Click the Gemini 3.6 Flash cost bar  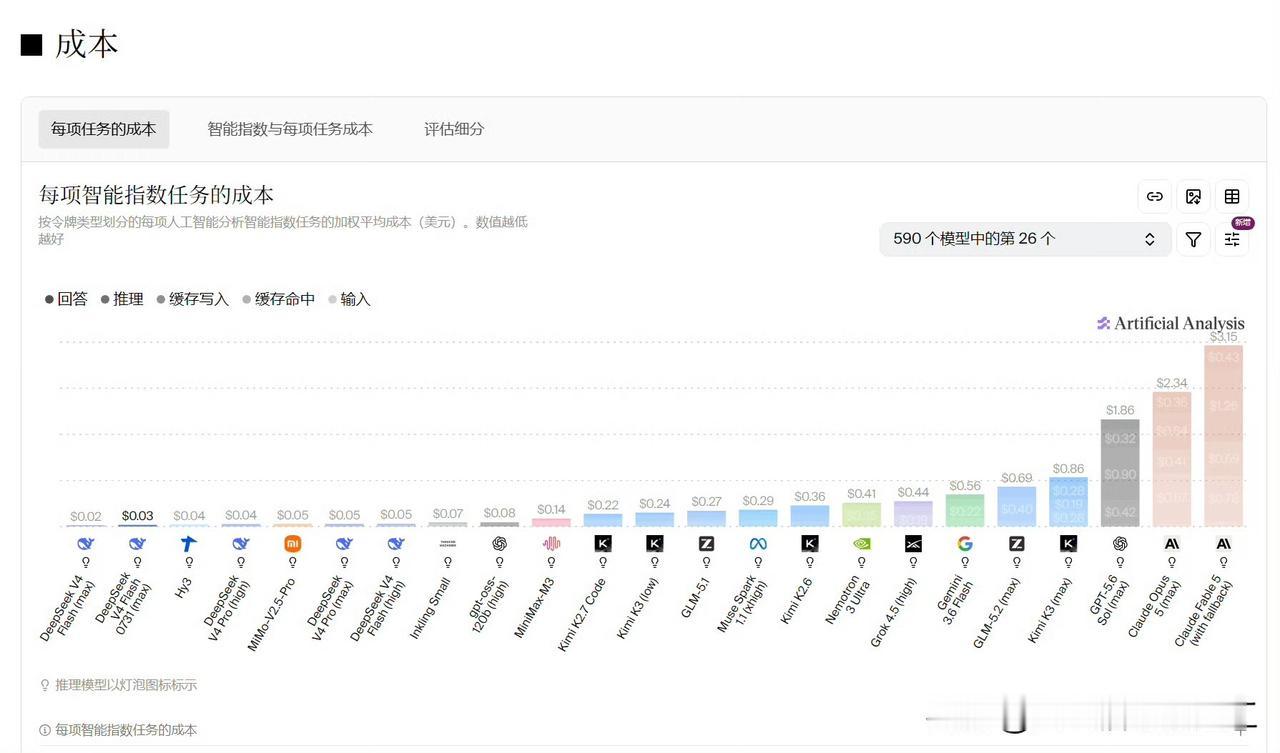click(x=965, y=510)
